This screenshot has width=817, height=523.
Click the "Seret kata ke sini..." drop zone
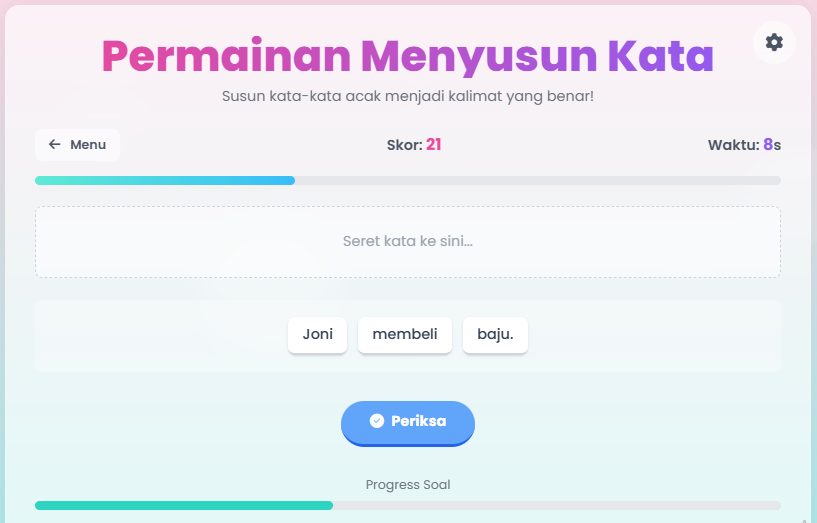point(408,242)
